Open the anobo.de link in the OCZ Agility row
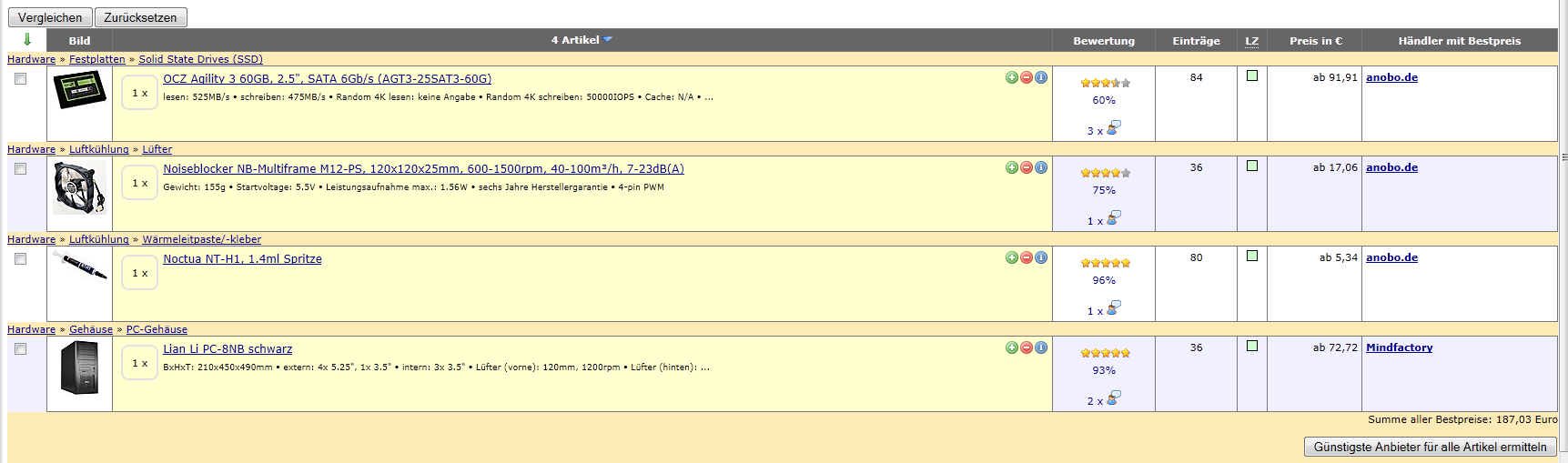Viewport: 1568px width, 463px height. pyautogui.click(x=1391, y=77)
